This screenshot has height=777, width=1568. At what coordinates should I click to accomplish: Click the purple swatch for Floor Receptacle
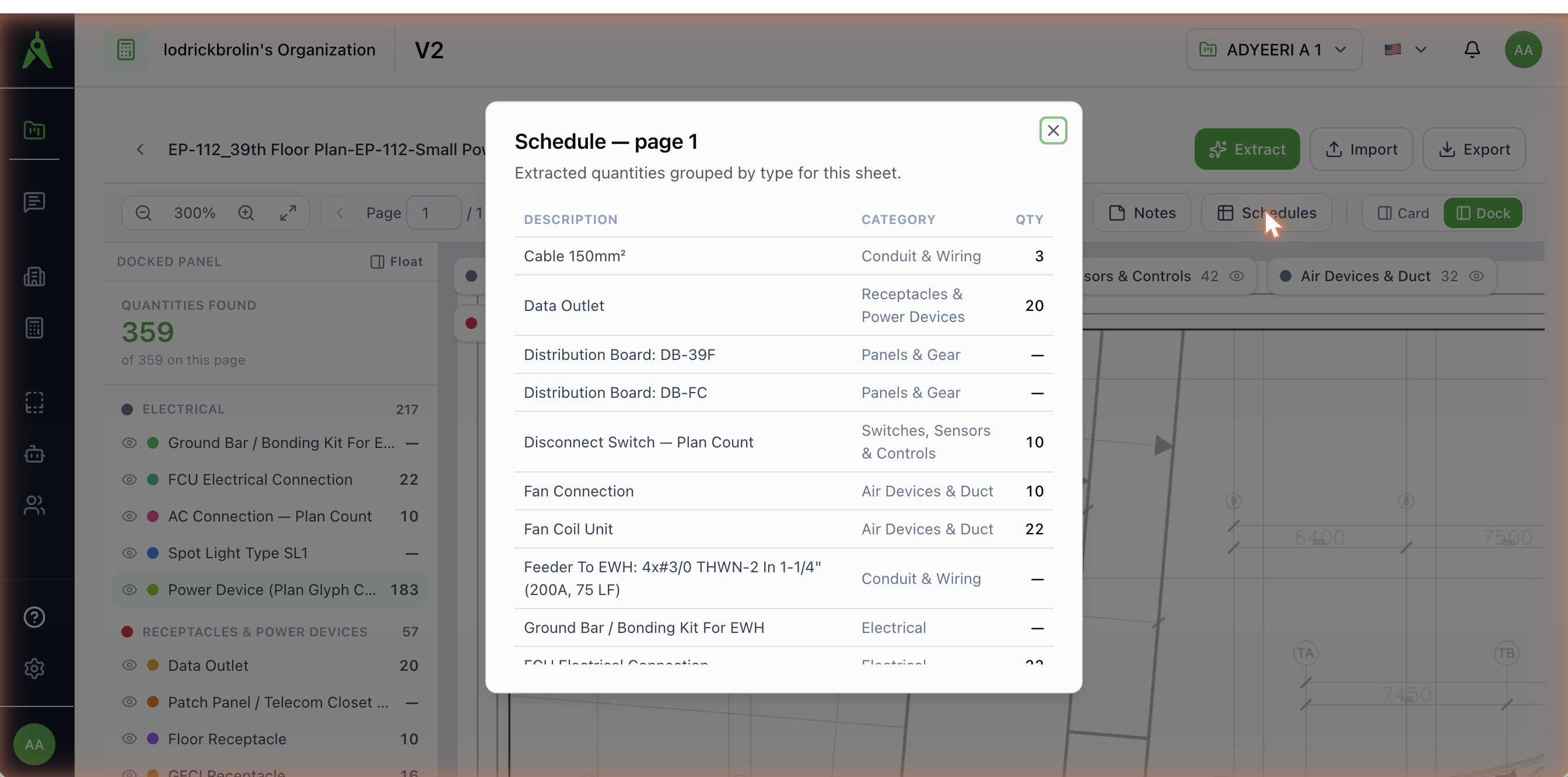click(153, 738)
